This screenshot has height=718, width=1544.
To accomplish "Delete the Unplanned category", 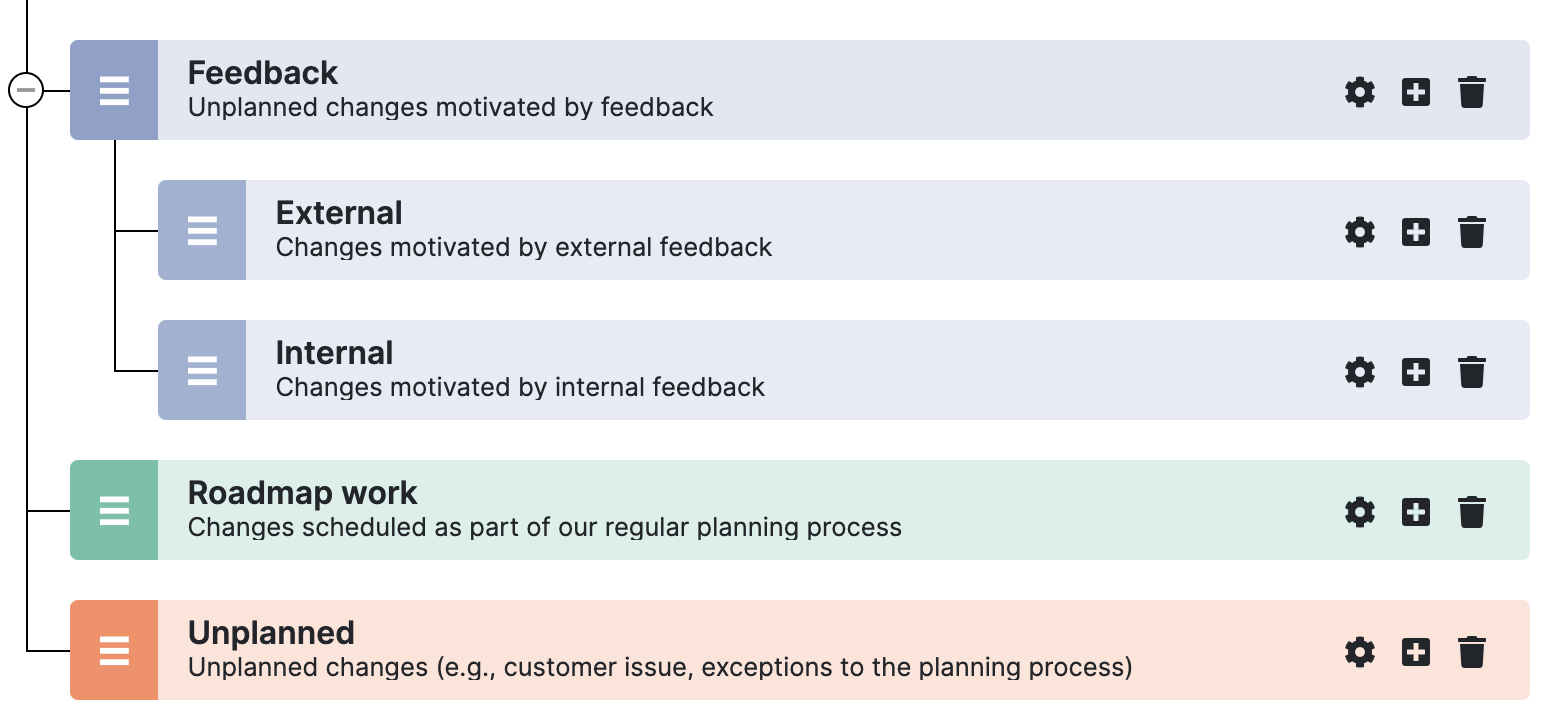I will [x=1471, y=652].
